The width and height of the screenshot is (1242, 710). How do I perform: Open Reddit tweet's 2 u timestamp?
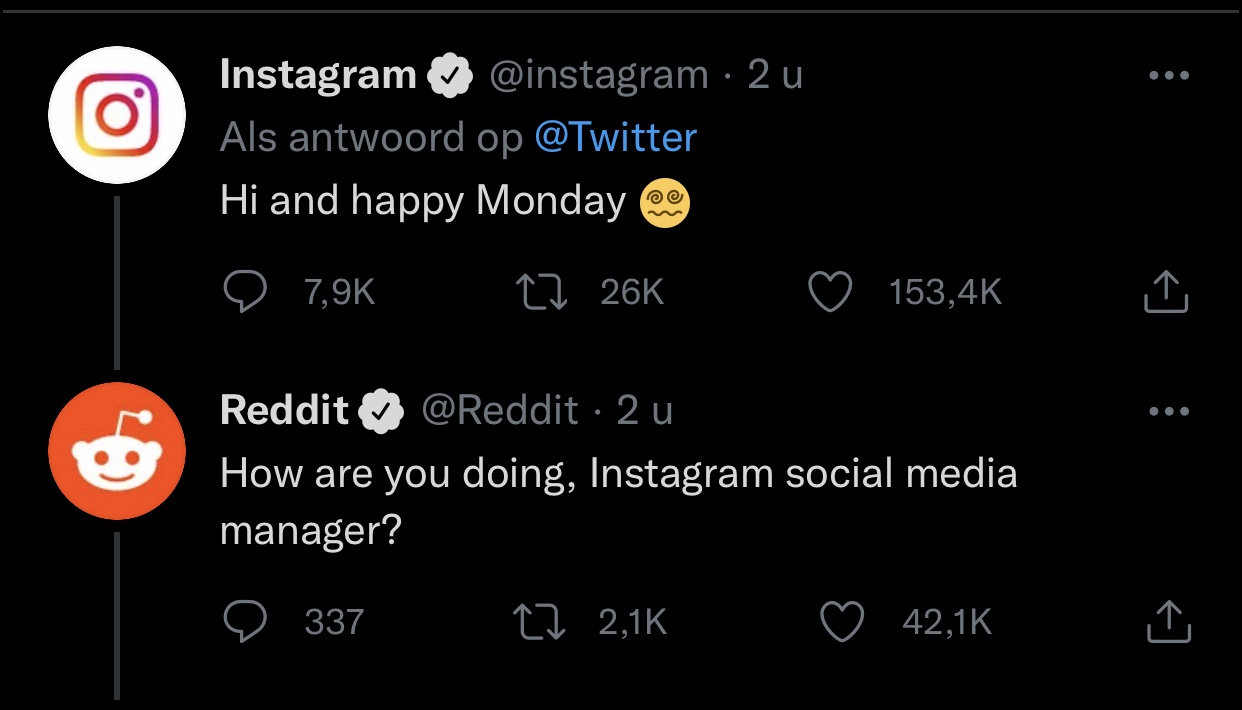[644, 411]
